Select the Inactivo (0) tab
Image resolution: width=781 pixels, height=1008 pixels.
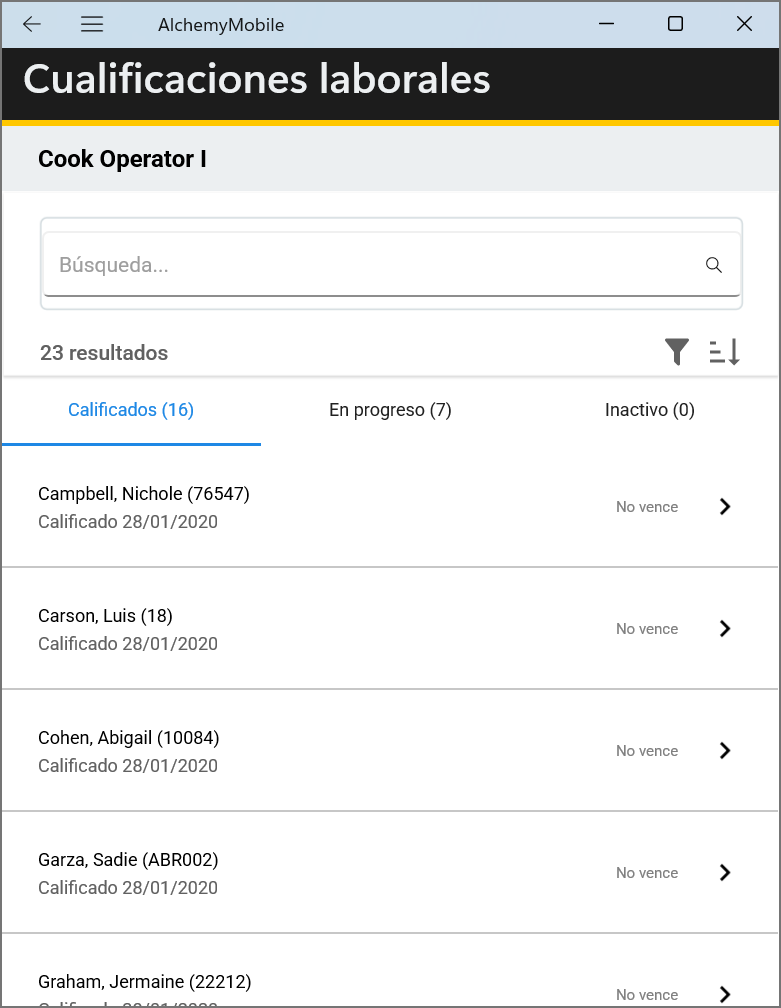(650, 410)
